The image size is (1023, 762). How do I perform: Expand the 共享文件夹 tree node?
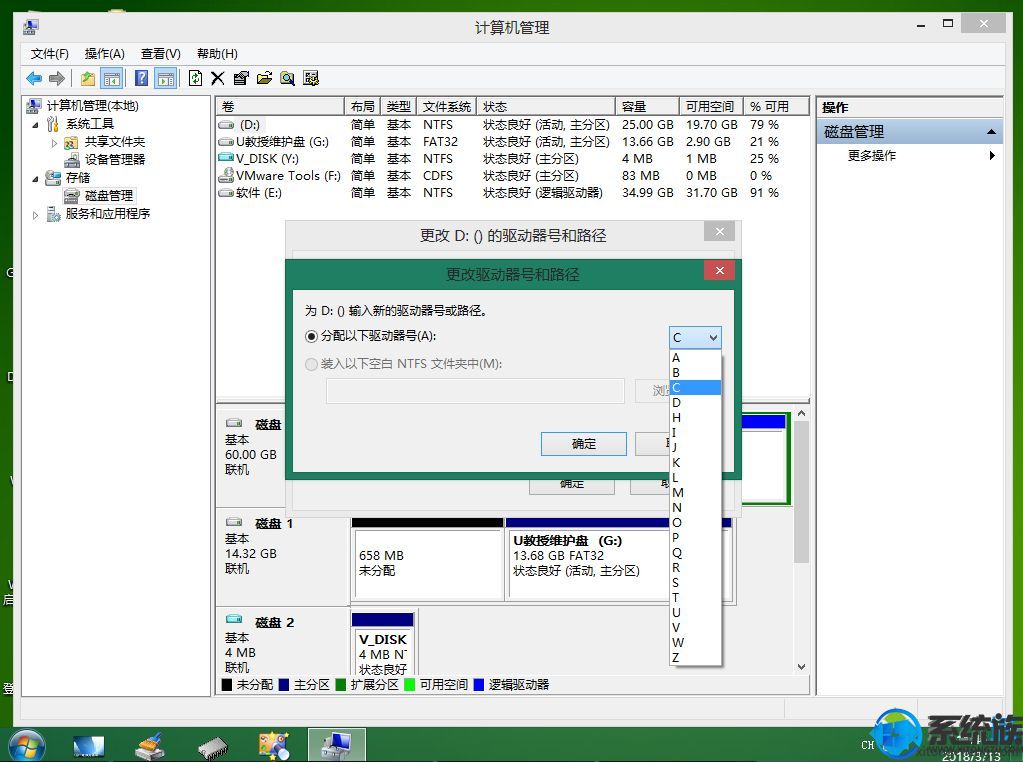[54, 142]
